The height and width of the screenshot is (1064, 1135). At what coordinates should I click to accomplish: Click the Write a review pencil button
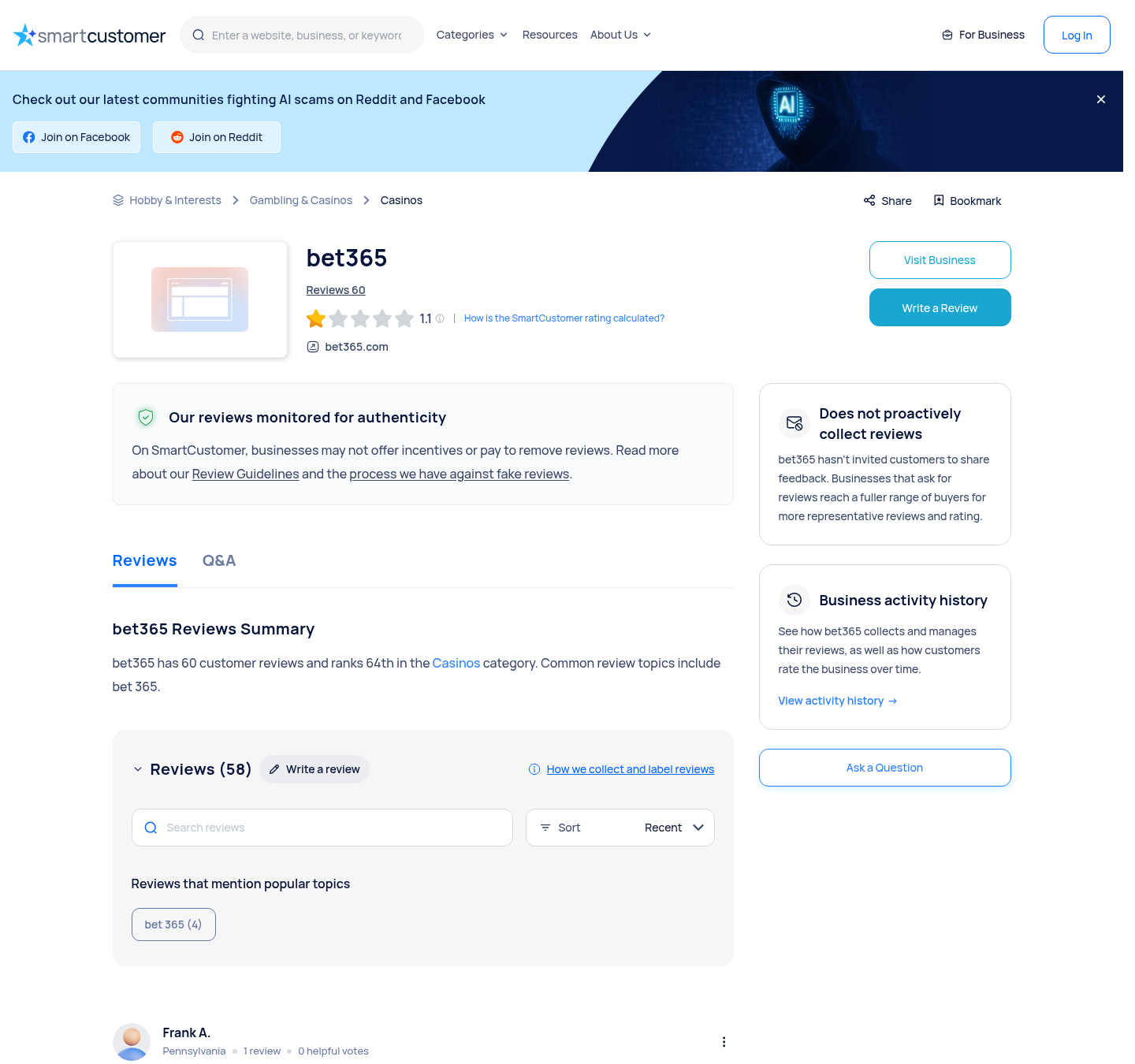tap(314, 769)
